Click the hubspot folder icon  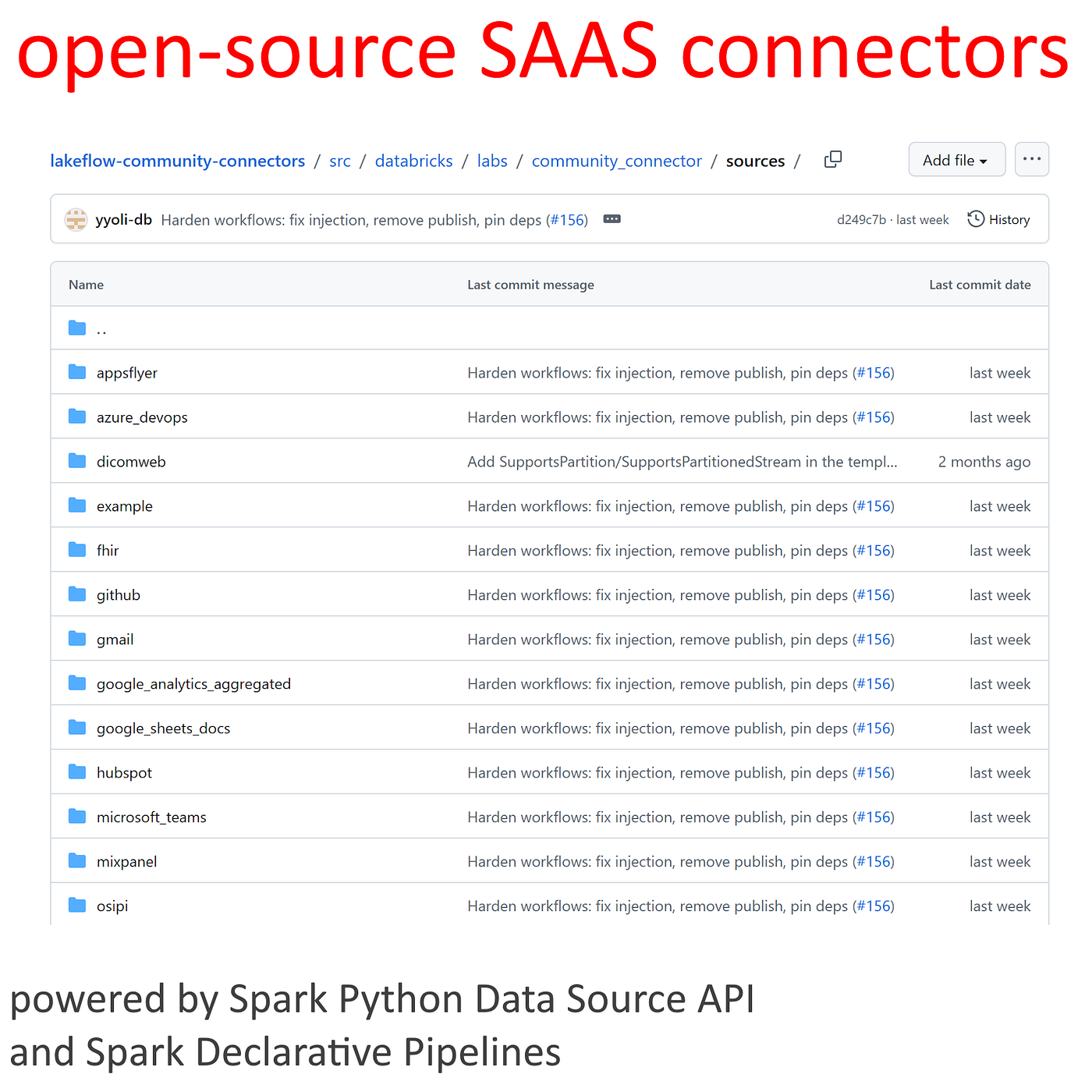coord(77,772)
